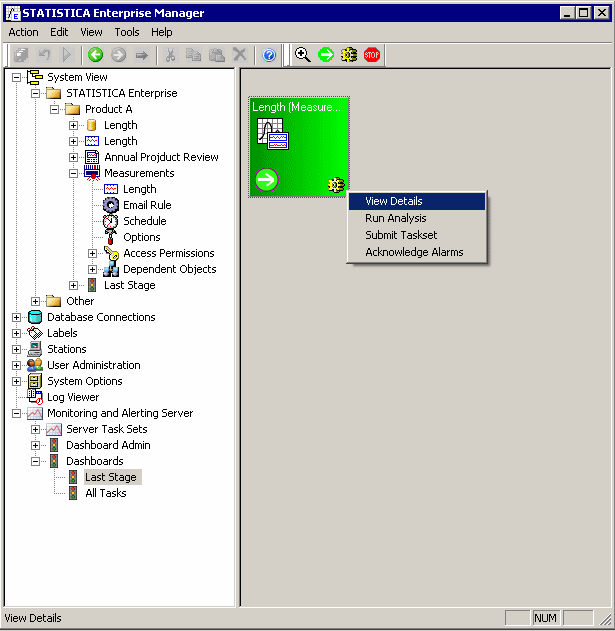The width and height of the screenshot is (615, 631).
Task: Open the Help menu
Action: coord(161,32)
